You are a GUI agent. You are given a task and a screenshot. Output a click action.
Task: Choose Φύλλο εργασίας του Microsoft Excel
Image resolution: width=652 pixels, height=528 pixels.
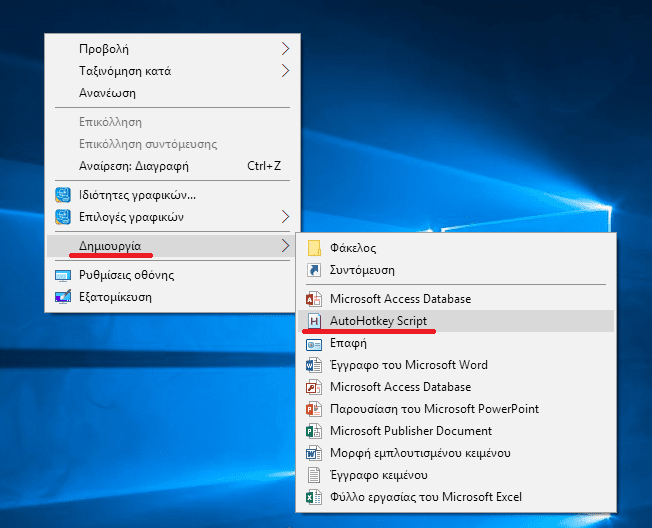coord(456,497)
